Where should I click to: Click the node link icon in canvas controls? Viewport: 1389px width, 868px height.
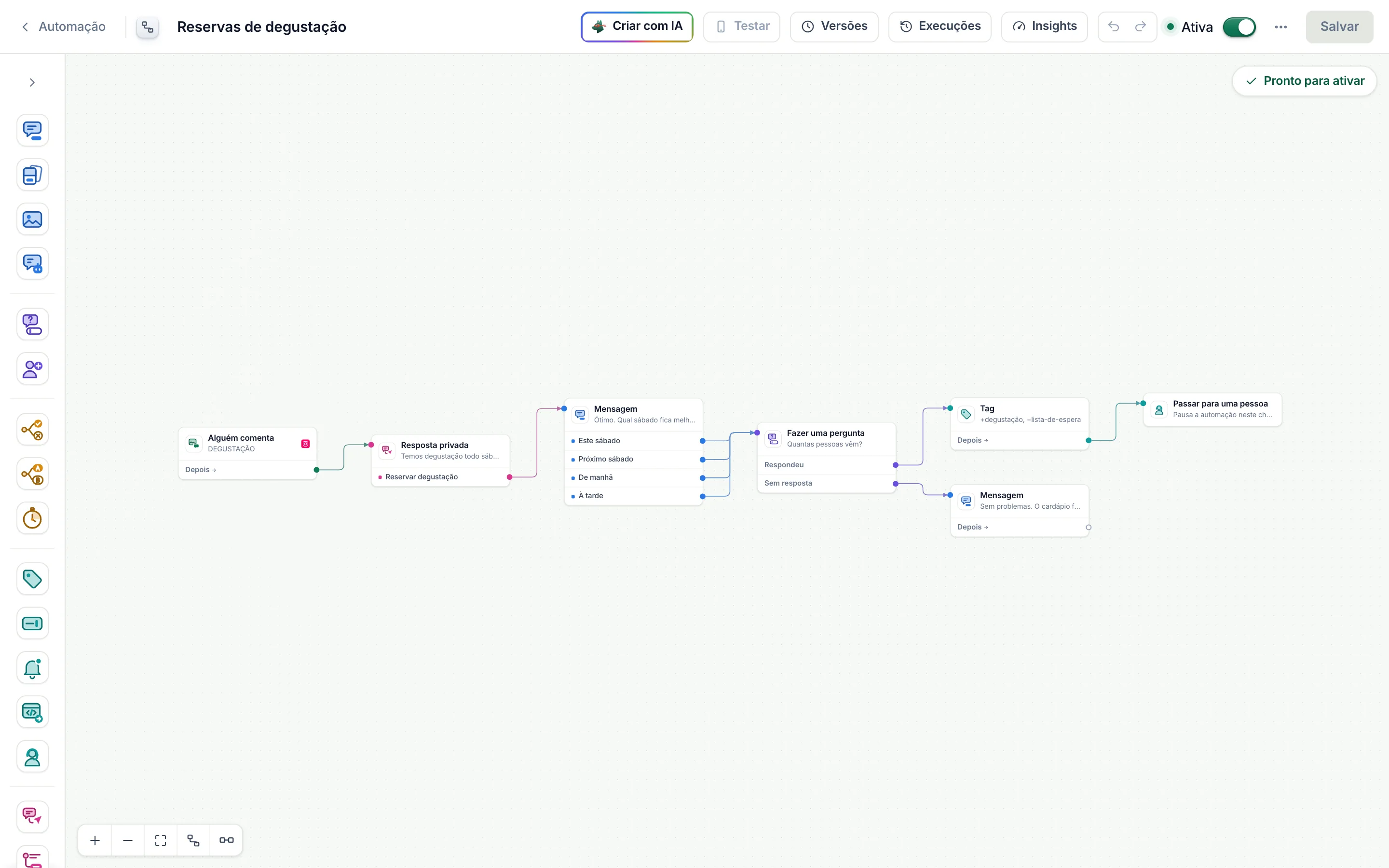[226, 841]
